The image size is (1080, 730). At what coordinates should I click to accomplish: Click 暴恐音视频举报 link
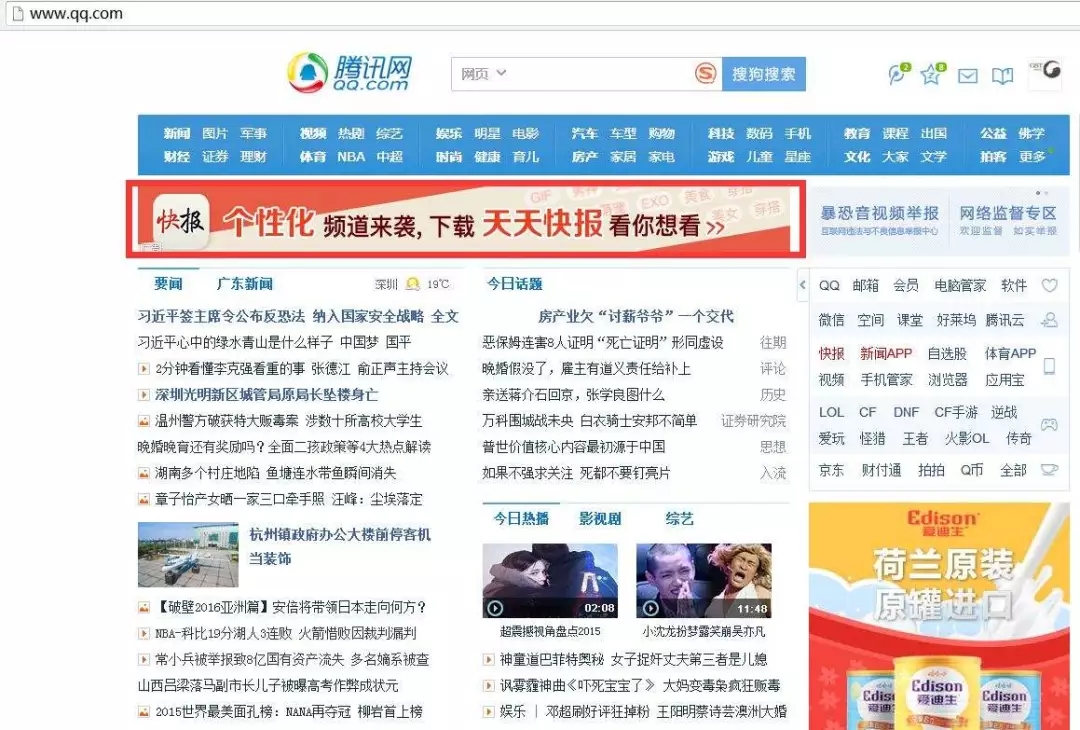880,213
